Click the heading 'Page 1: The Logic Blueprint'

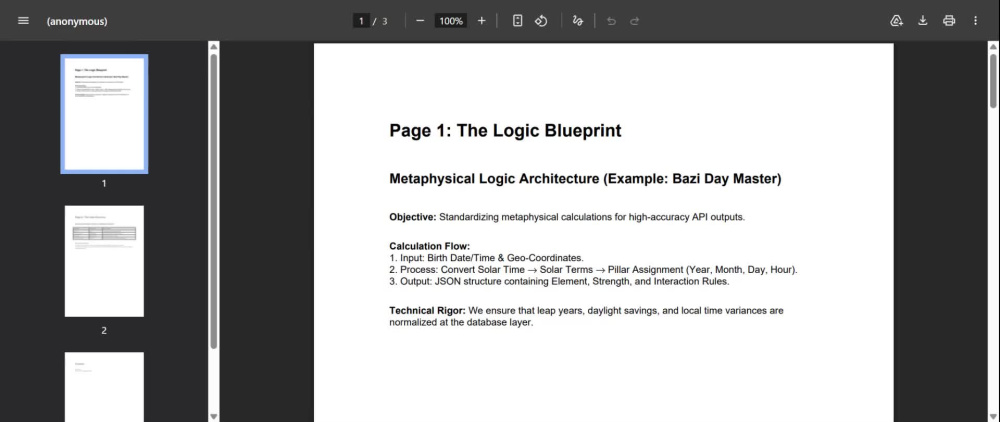coord(505,131)
